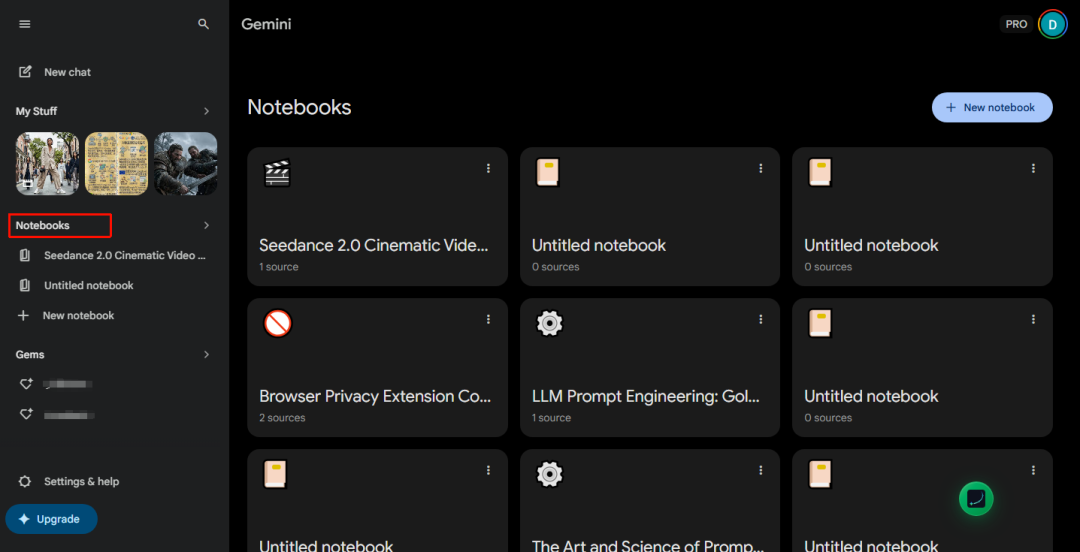Open three-dot menu on Browser Privacy Extension card
Viewport: 1080px width, 552px height.
tap(488, 319)
